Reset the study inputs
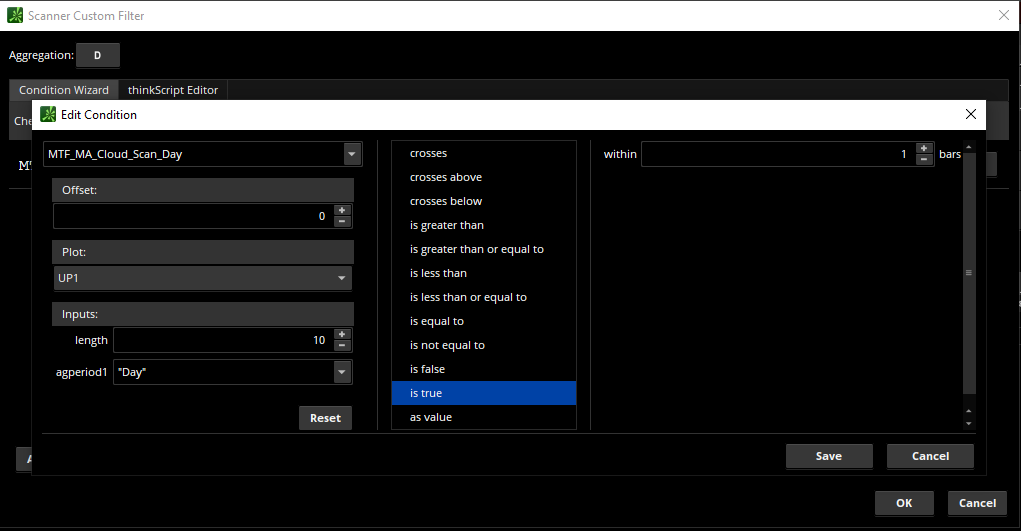Screen dimensions: 1021x531 point(325,418)
